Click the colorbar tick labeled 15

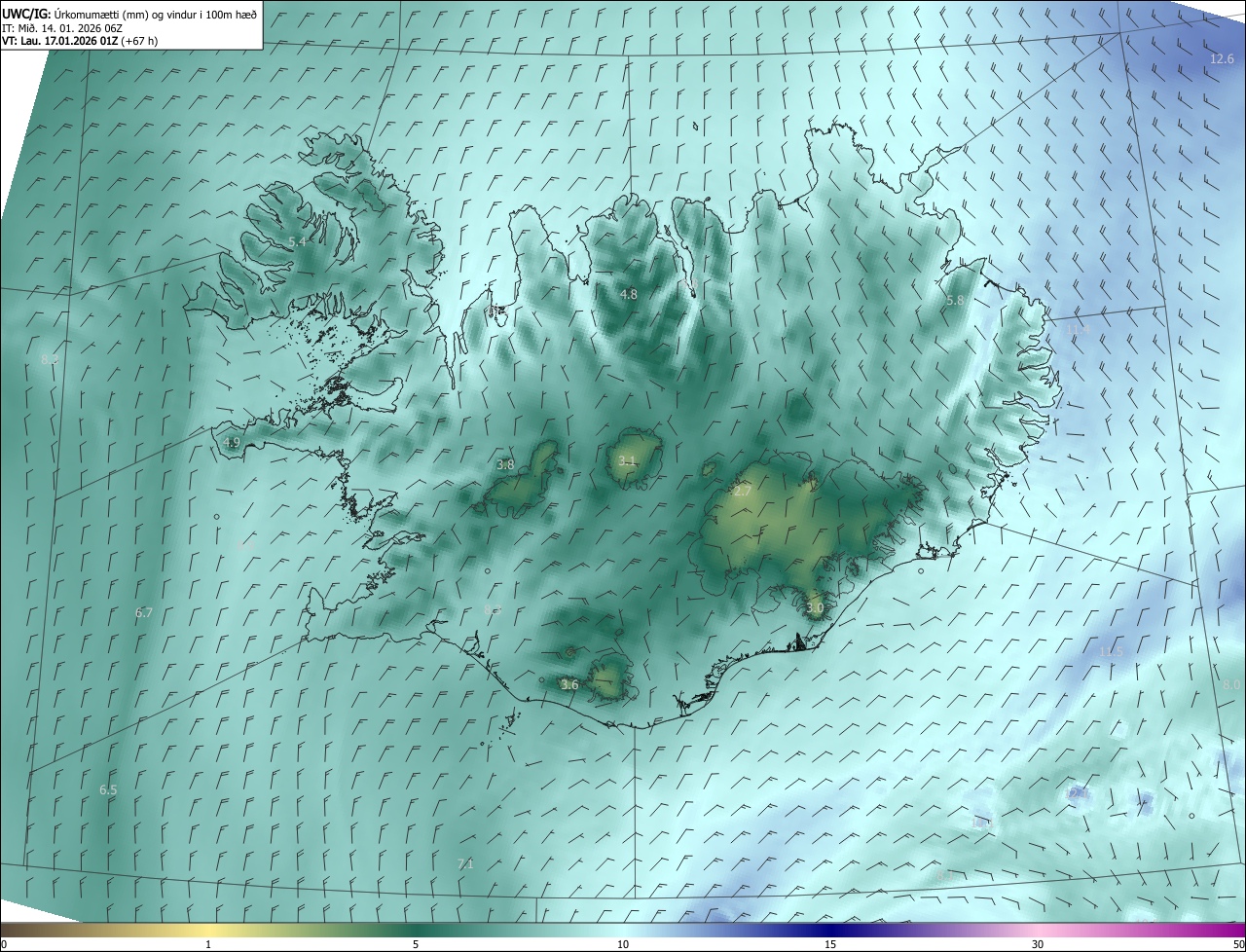tap(830, 944)
